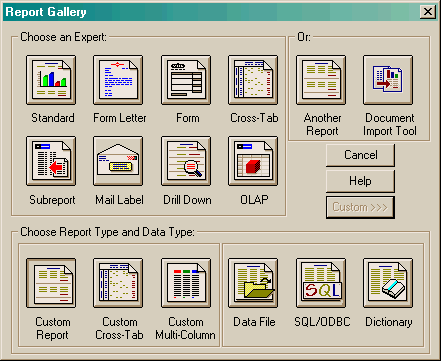The height and width of the screenshot is (362, 442).
Task: Select Data File as the data type
Action: [253, 283]
